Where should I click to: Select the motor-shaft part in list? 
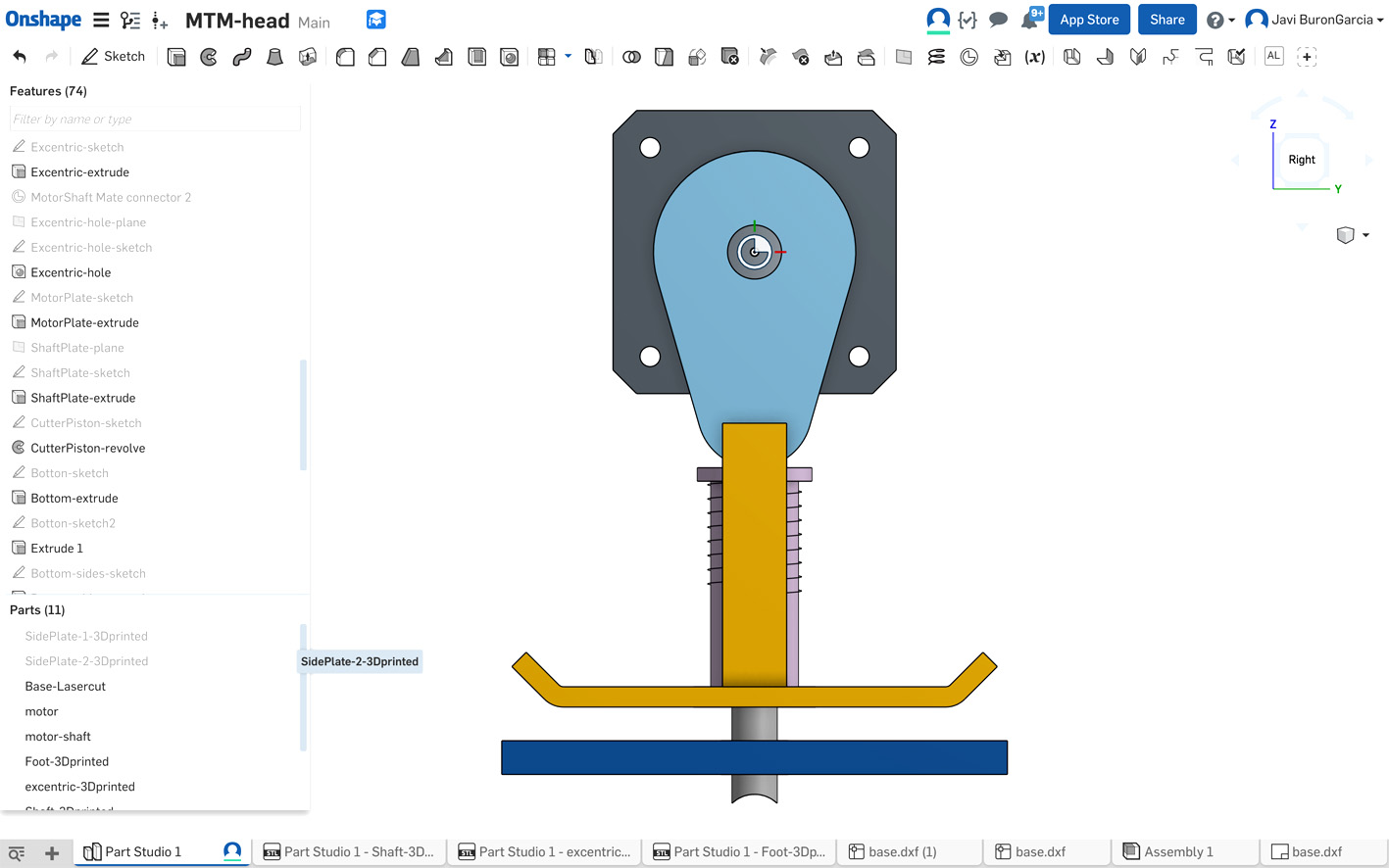point(58,737)
